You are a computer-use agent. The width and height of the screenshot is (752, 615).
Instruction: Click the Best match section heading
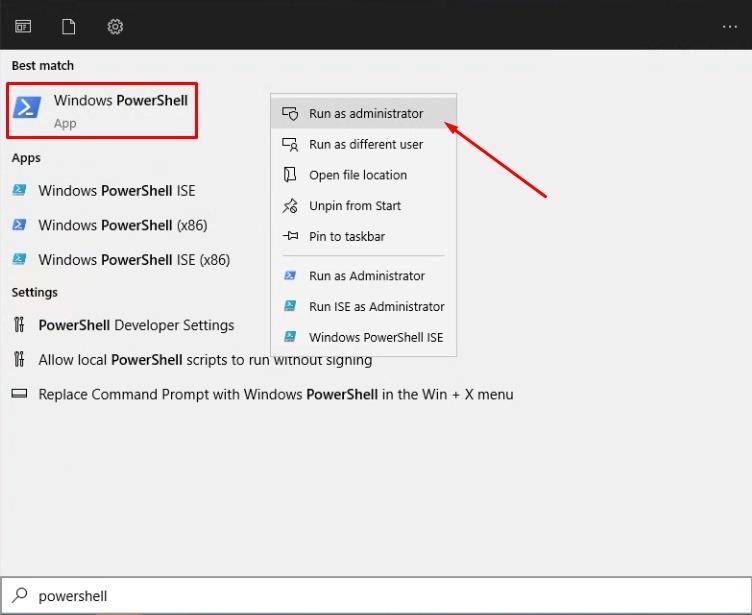[x=43, y=65]
